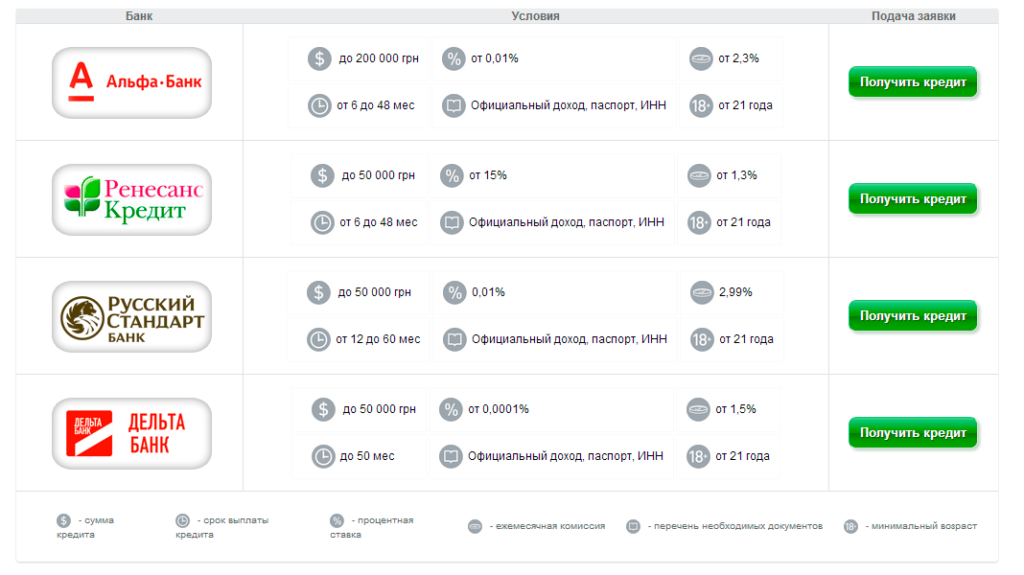Screen dimensions: 1024x575
Task: Click the coin commission icon in Alfa-Bank row
Action: click(x=701, y=59)
